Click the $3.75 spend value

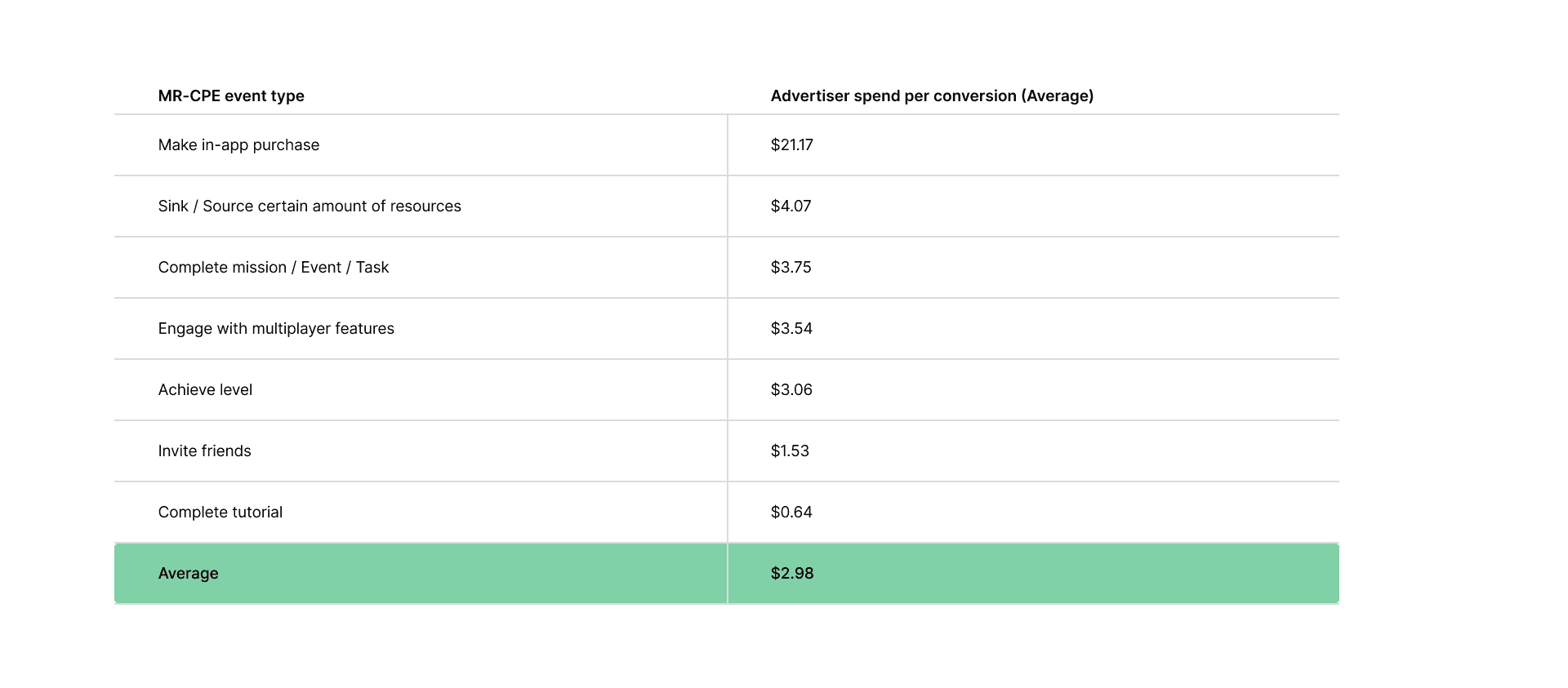click(791, 267)
